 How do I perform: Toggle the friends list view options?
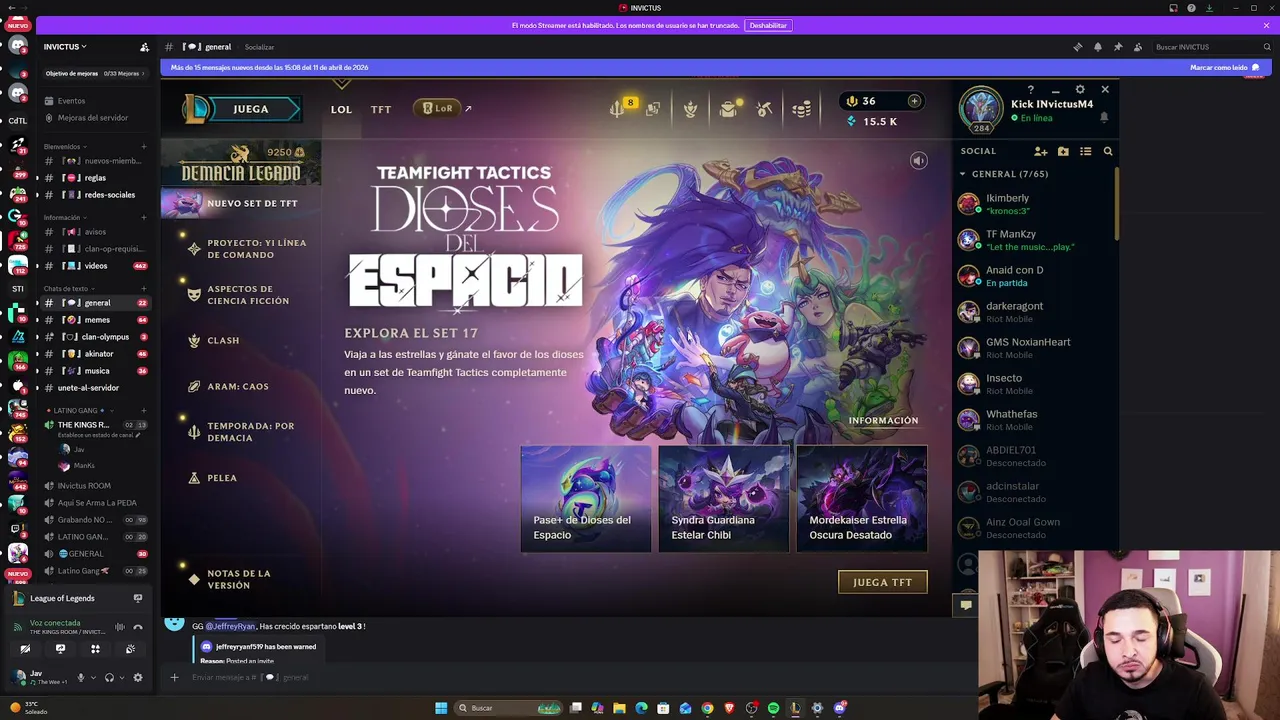[x=1085, y=151]
